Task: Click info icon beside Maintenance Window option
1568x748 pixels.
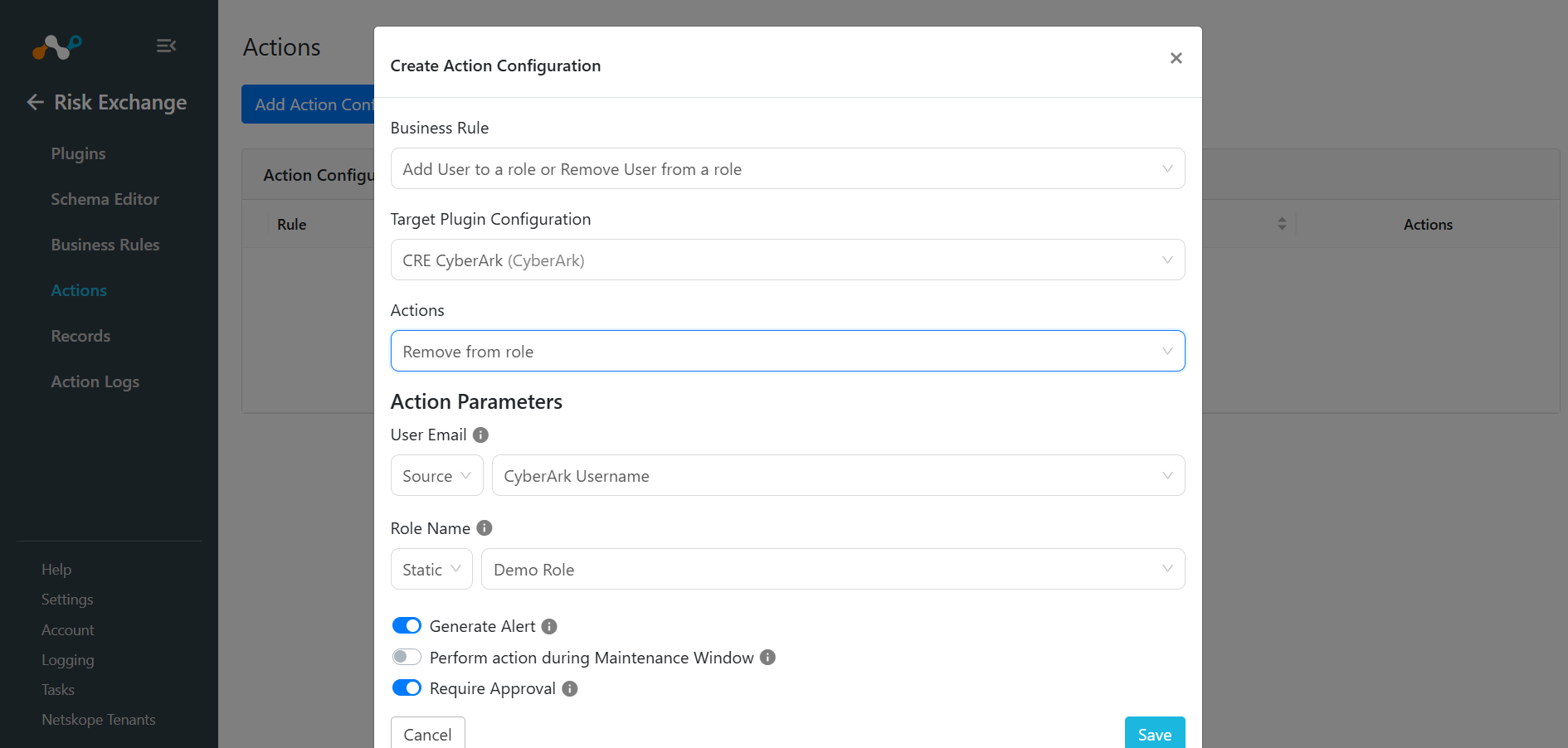Action: click(767, 657)
